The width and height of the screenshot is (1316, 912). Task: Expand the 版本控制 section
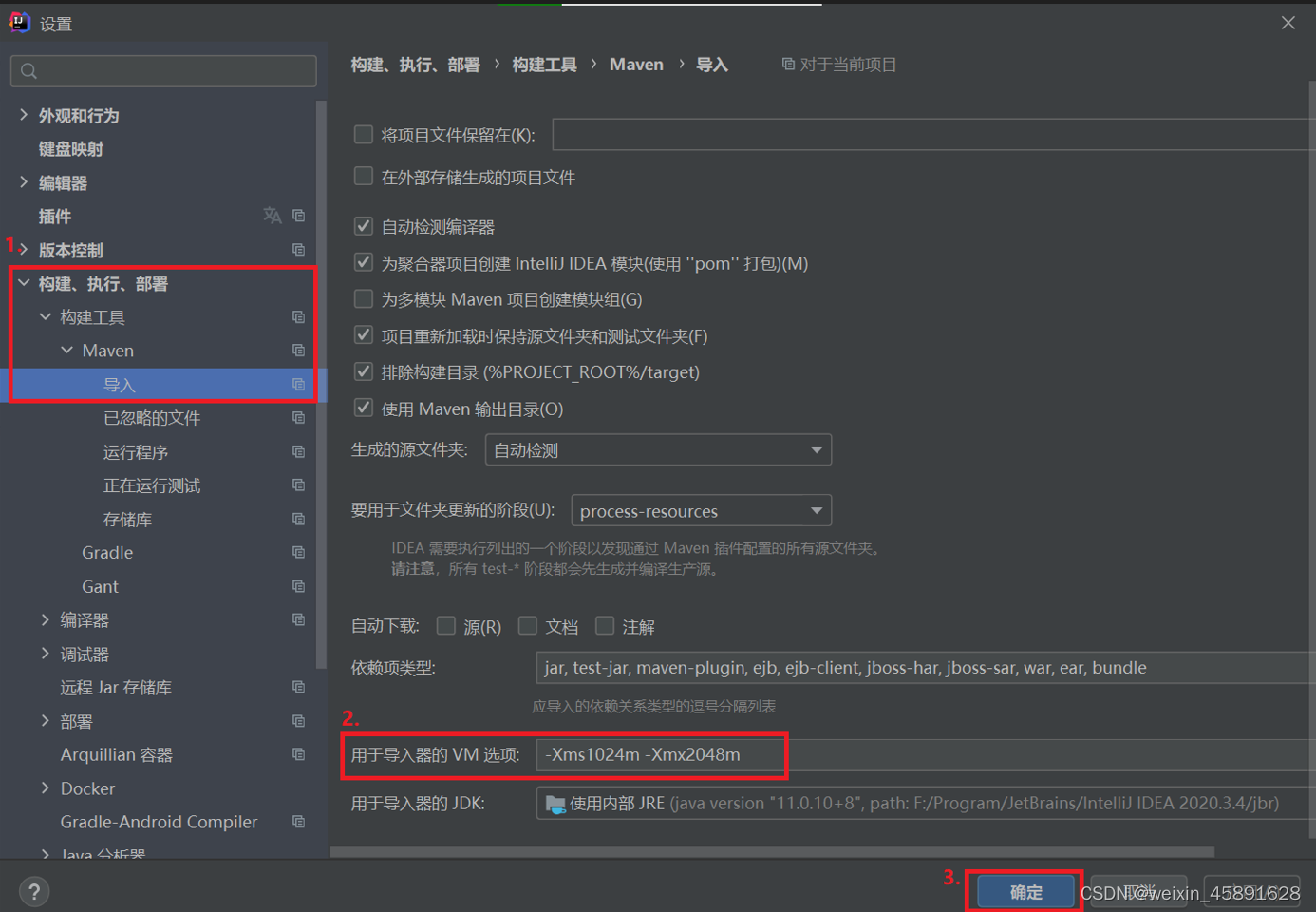24,250
